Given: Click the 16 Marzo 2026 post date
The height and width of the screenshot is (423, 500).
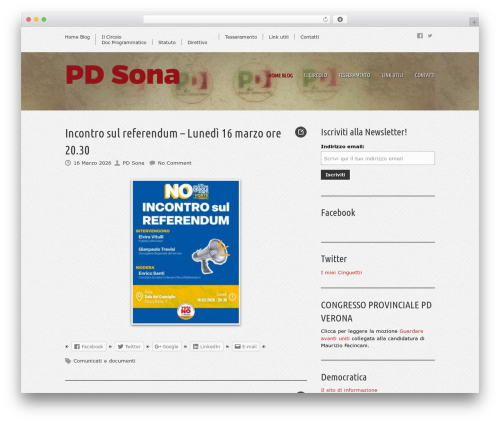Looking at the screenshot, I should pyautogui.click(x=92, y=163).
